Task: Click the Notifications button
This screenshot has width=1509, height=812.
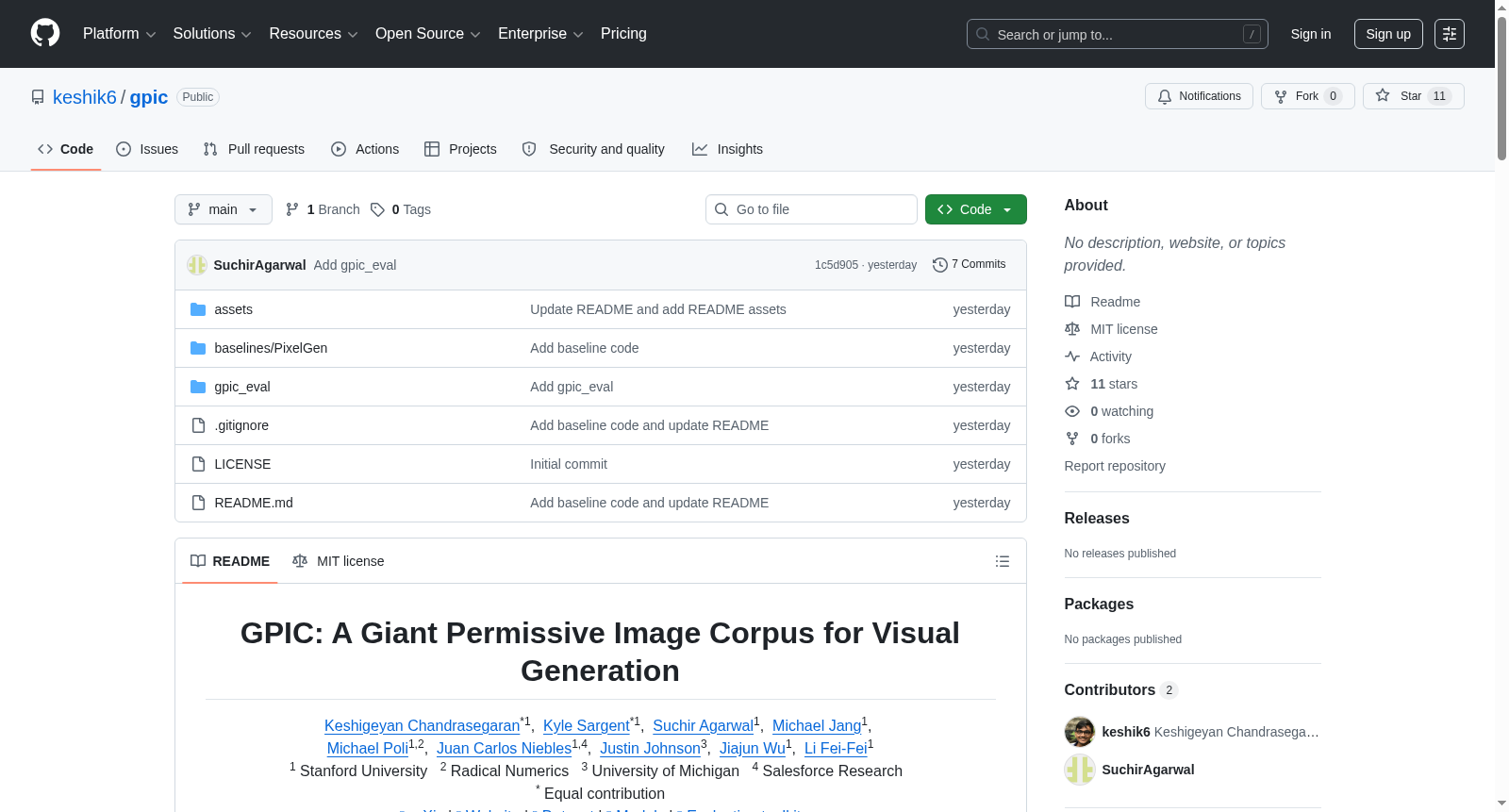Action: [x=1199, y=96]
